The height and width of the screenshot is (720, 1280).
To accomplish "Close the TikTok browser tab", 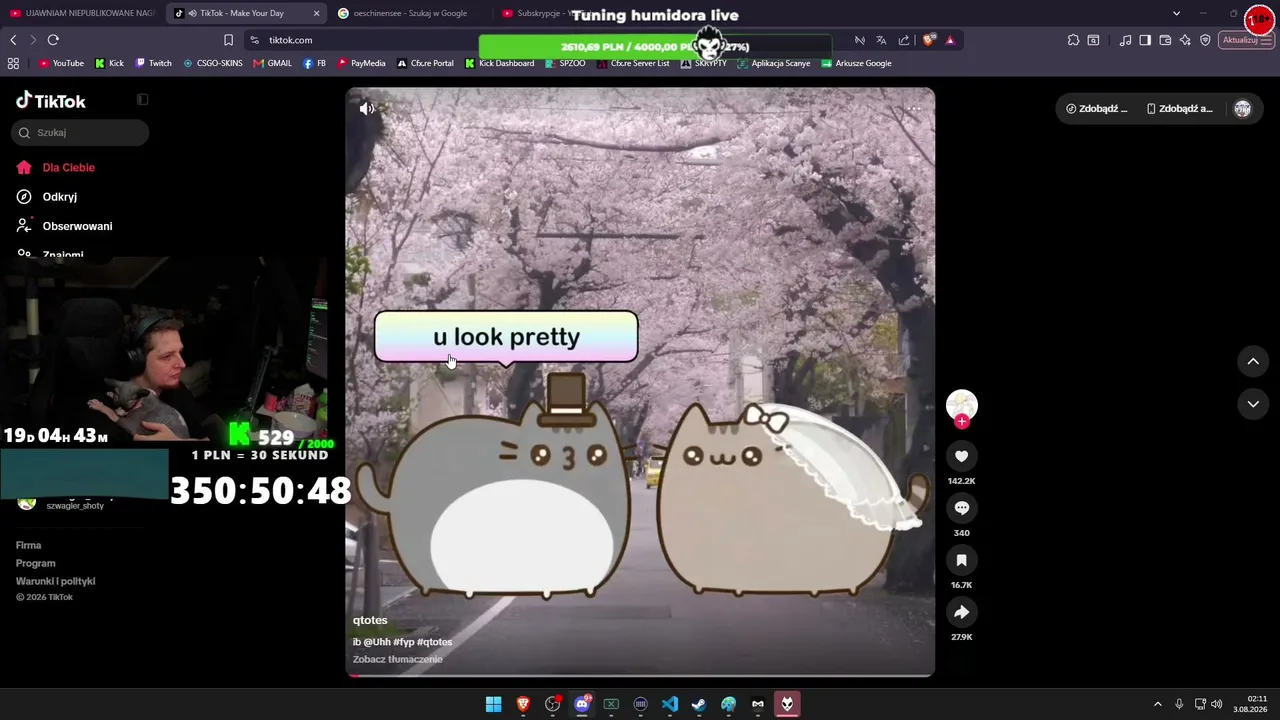I will click(x=317, y=13).
